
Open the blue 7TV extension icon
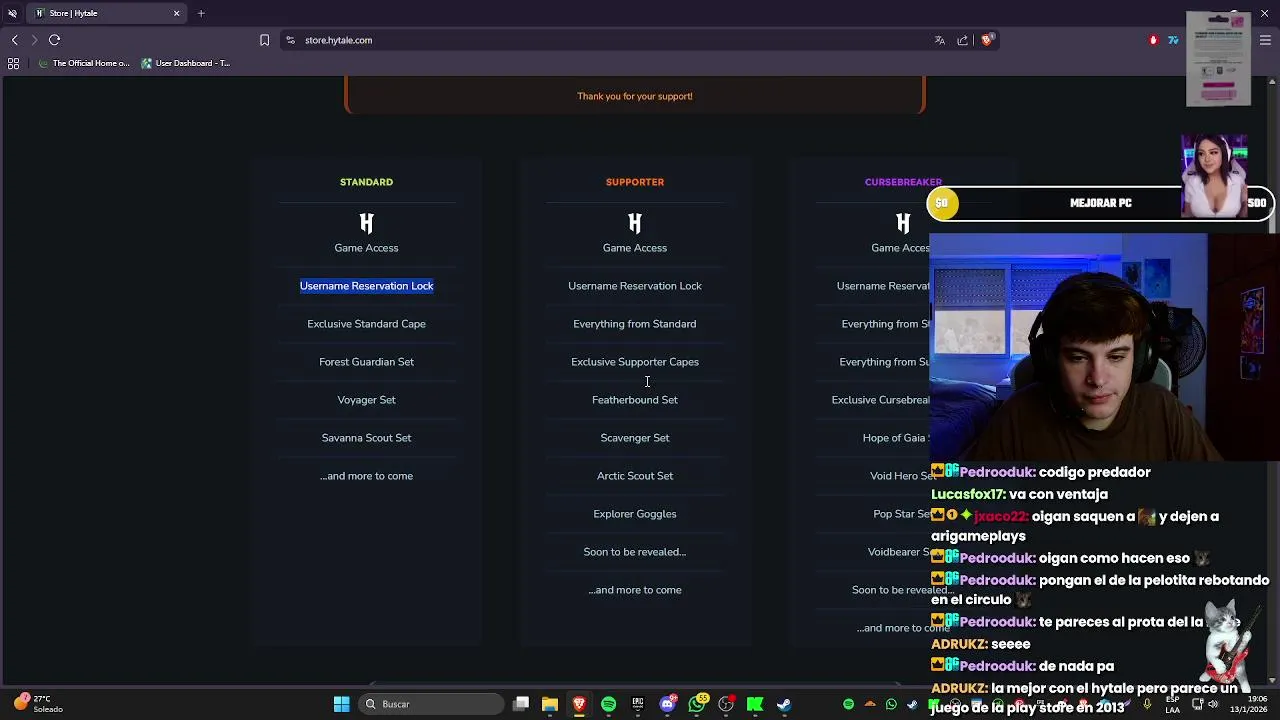(x=1173, y=40)
